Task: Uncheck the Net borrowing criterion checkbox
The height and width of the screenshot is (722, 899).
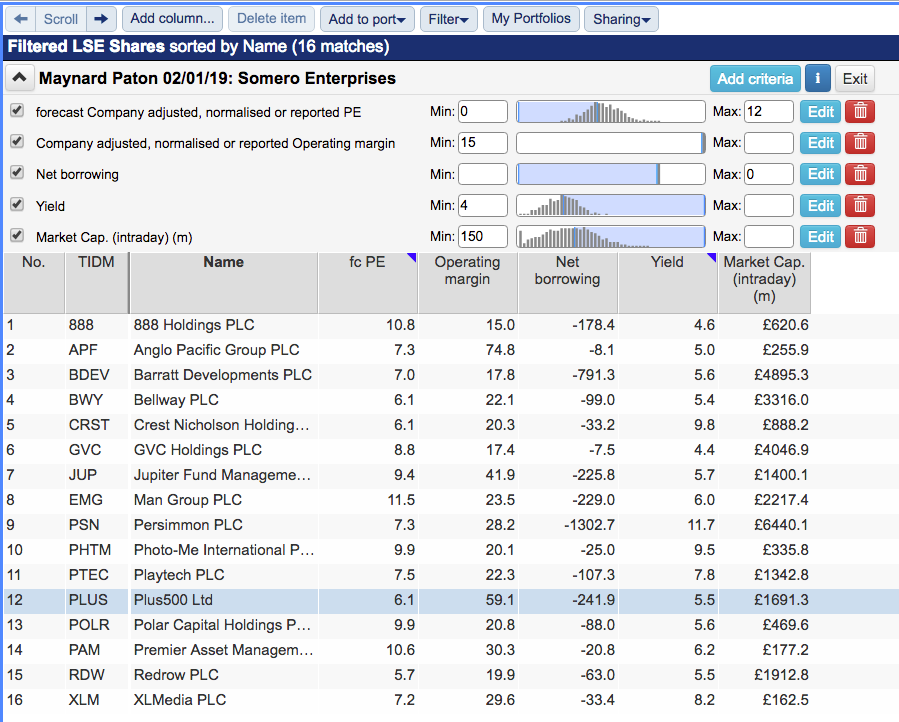Action: pos(17,173)
